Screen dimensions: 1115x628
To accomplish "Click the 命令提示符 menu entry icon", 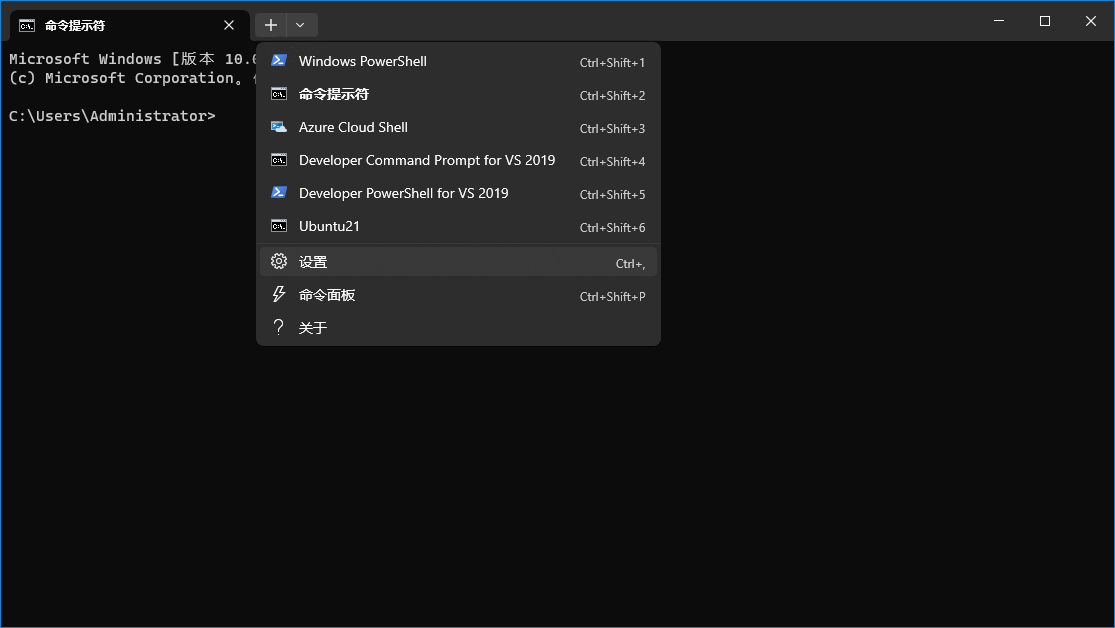I will 279,94.
